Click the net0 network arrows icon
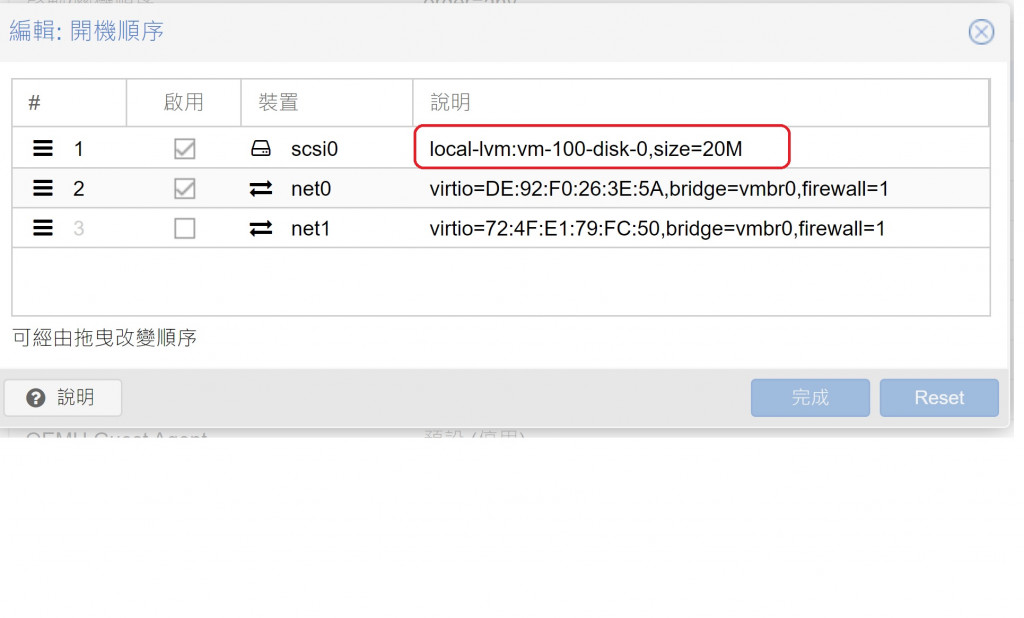 click(x=261, y=189)
